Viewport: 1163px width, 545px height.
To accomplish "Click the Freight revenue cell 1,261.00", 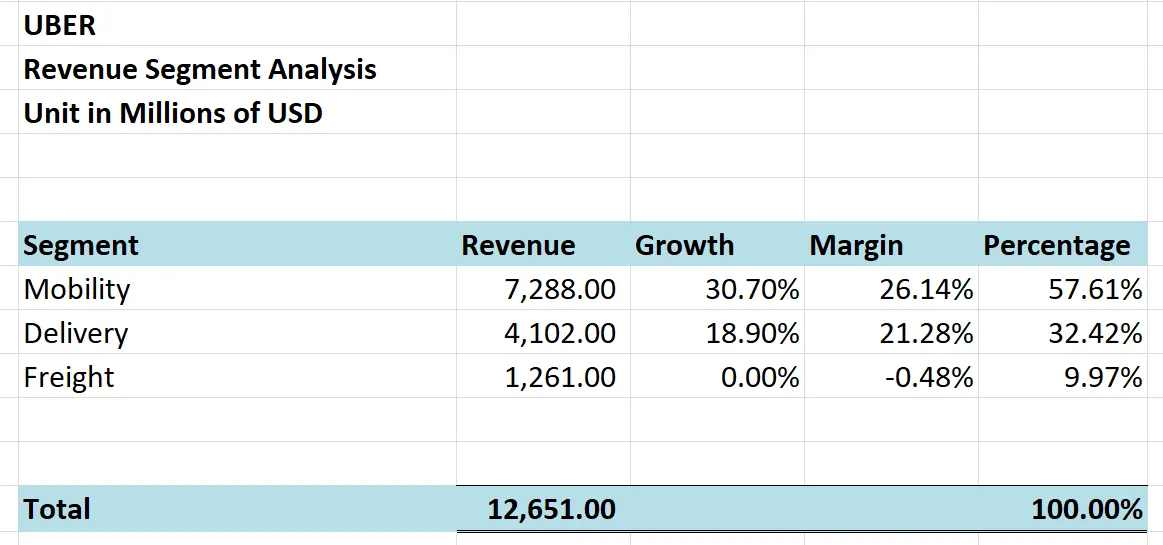I will pyautogui.click(x=560, y=377).
